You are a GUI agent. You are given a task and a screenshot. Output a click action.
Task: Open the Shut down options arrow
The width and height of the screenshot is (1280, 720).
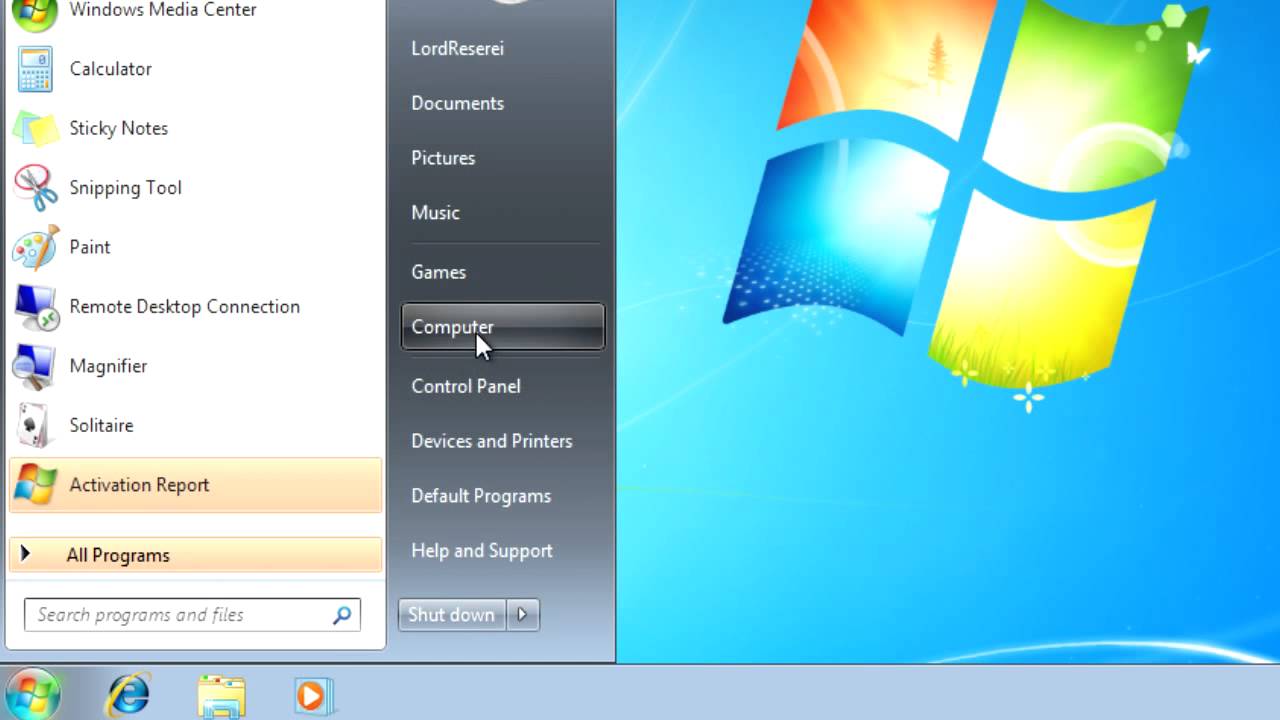pyautogui.click(x=523, y=615)
